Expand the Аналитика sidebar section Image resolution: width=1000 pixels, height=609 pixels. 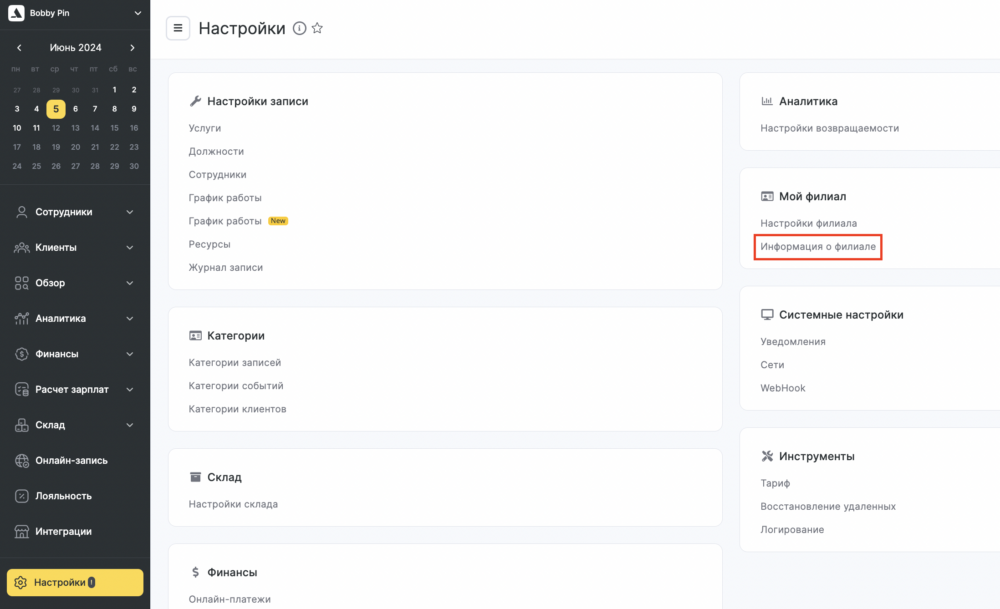130,318
